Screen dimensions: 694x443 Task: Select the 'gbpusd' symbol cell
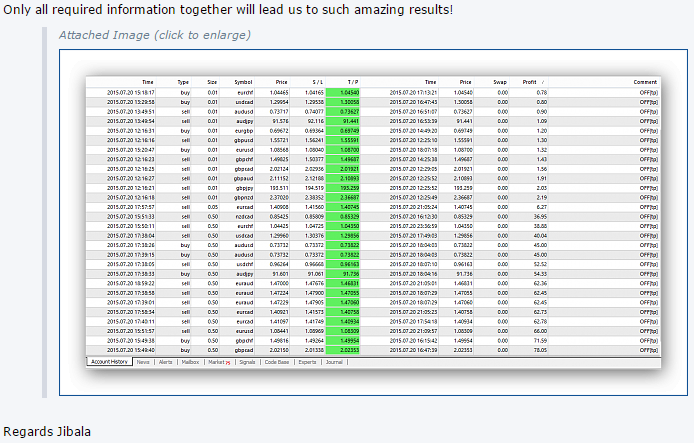tap(244, 140)
